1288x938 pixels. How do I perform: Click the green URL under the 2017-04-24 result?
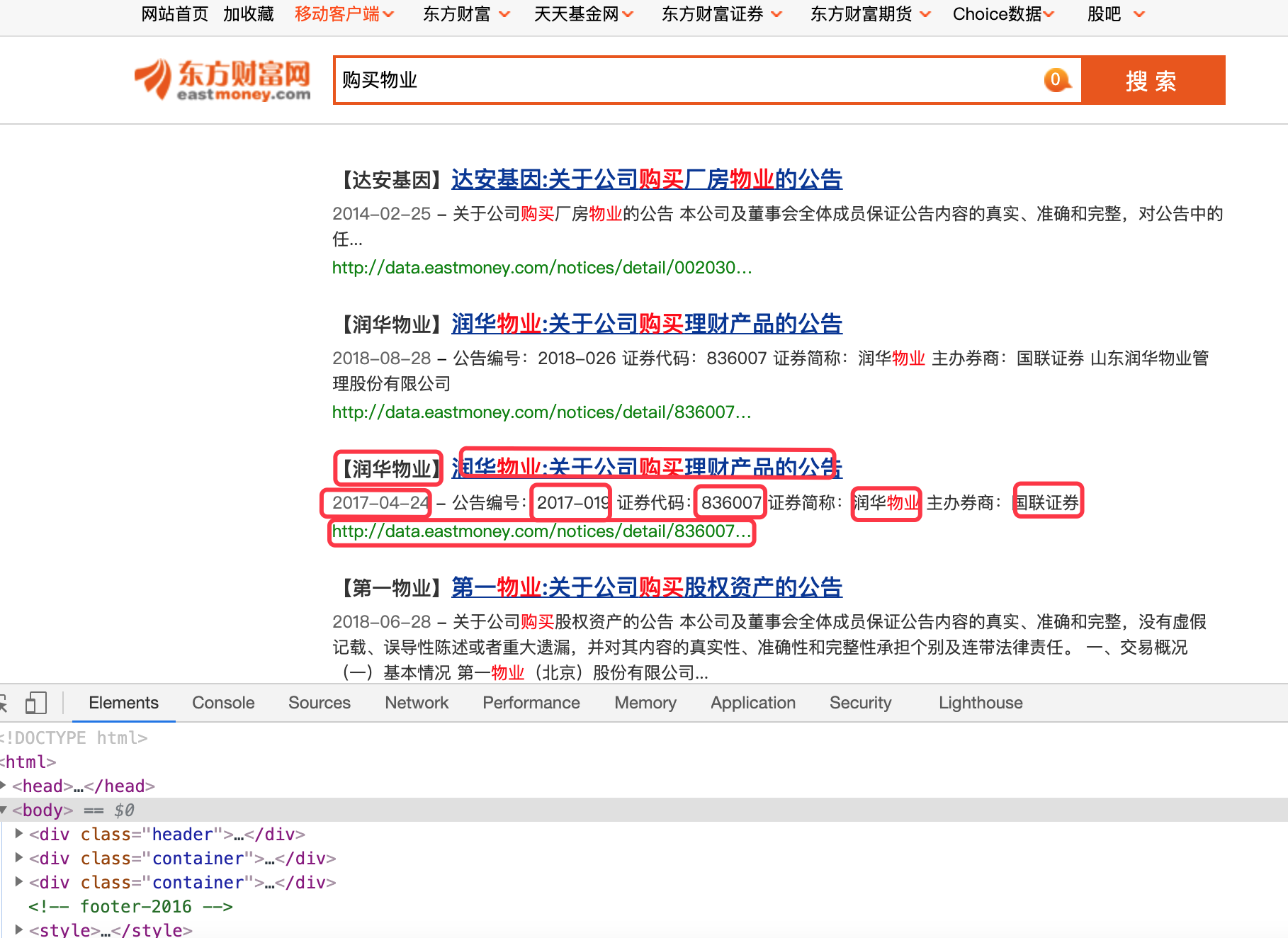click(x=542, y=531)
